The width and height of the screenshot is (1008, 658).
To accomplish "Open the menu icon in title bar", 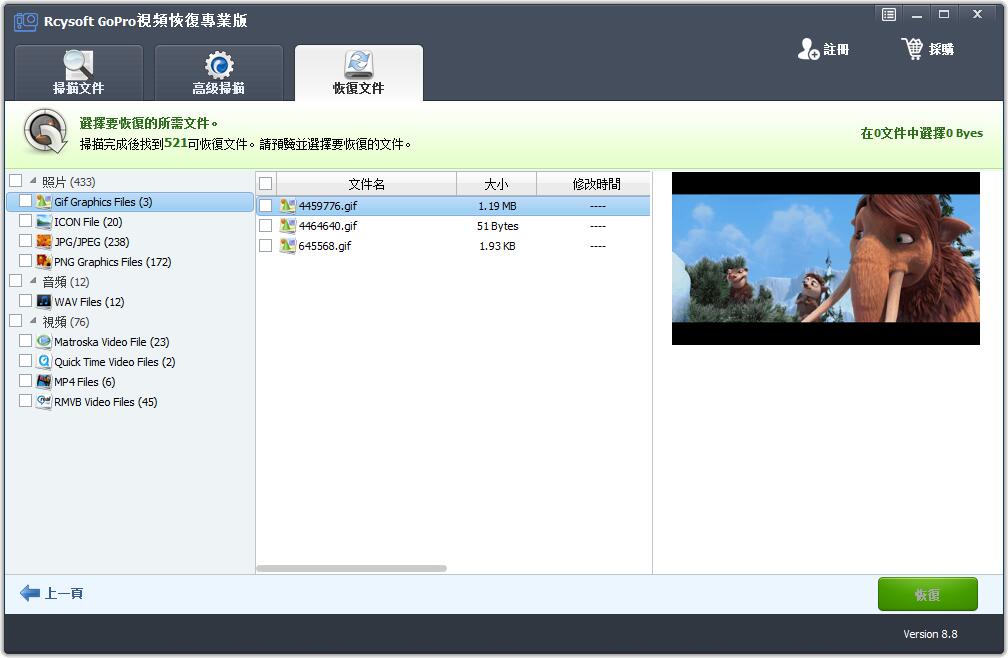I will (888, 14).
